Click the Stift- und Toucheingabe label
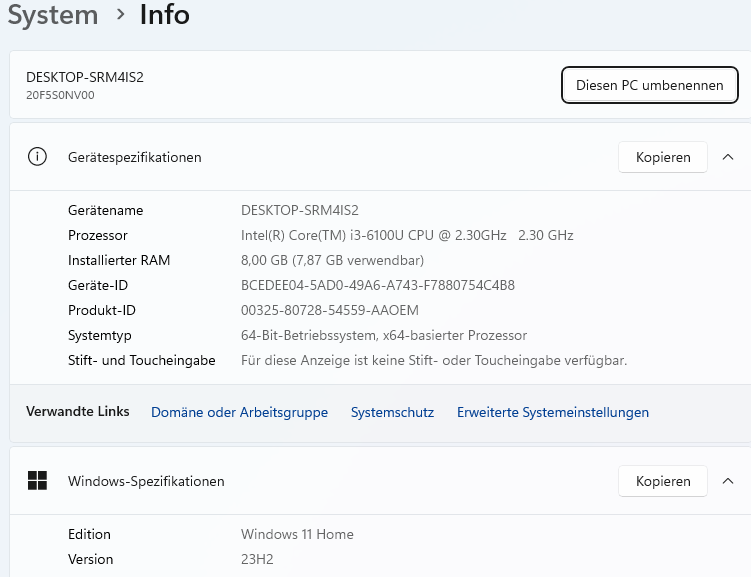 point(142,360)
